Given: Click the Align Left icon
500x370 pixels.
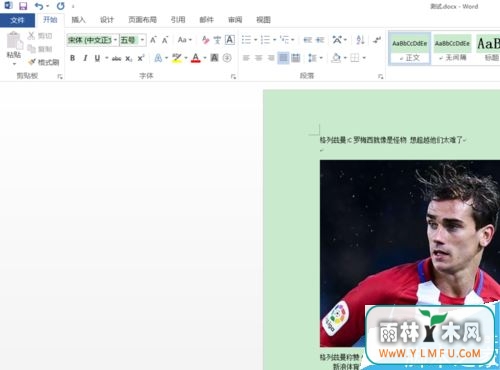Looking at the screenshot, I should click(246, 58).
